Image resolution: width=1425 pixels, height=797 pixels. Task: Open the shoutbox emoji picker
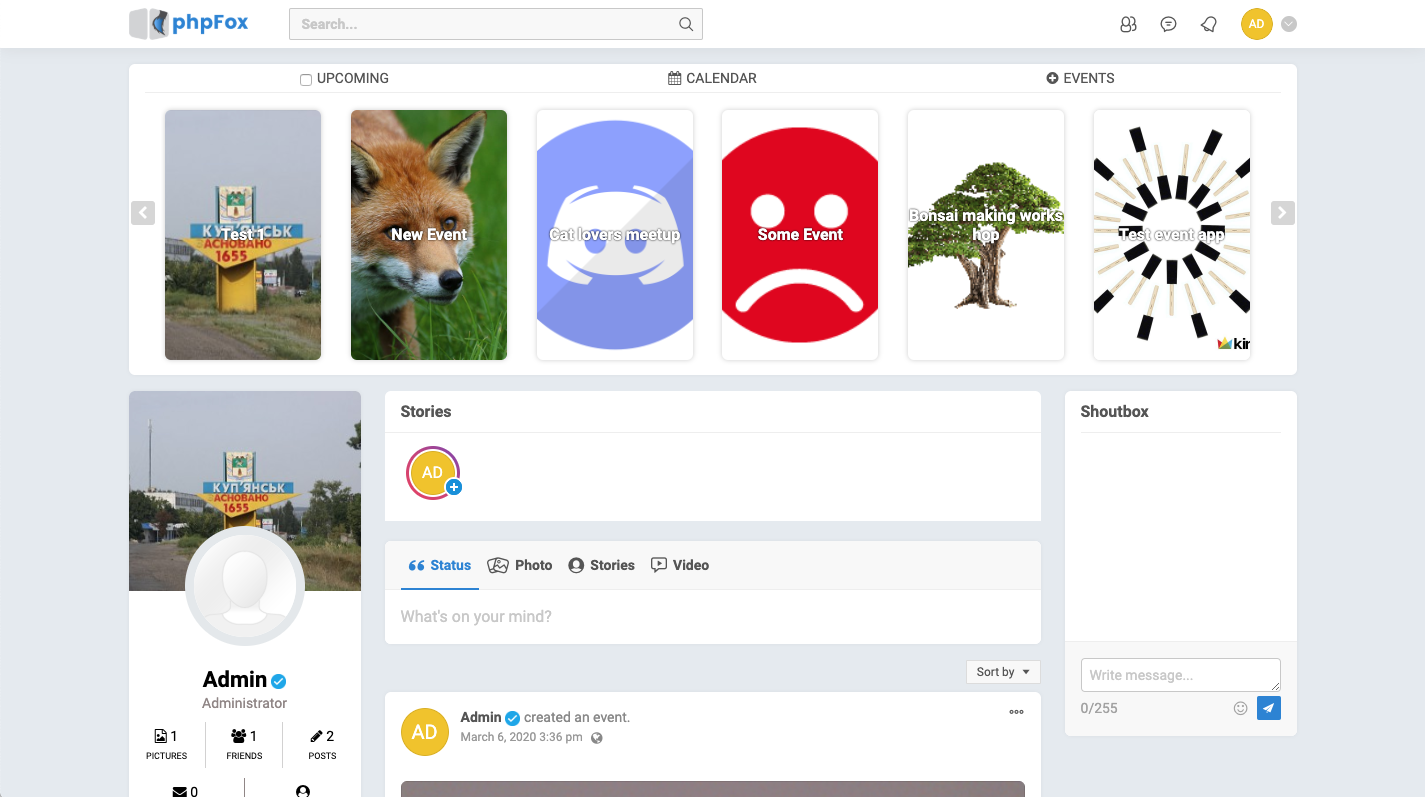[1240, 708]
